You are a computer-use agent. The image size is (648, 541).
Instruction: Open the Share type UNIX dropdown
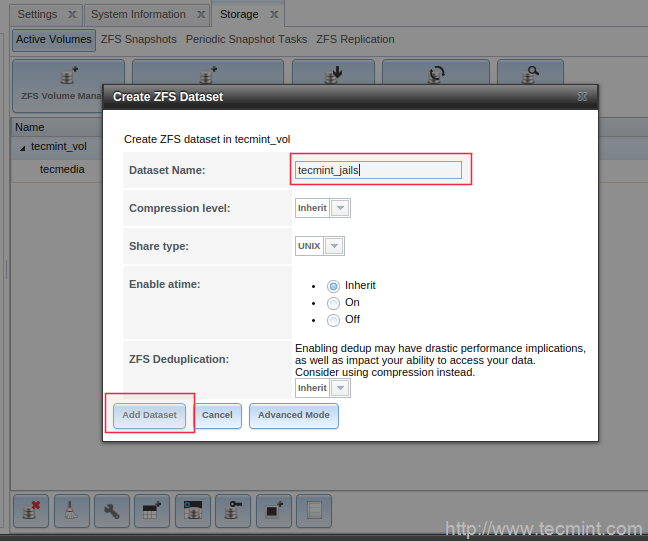[334, 246]
